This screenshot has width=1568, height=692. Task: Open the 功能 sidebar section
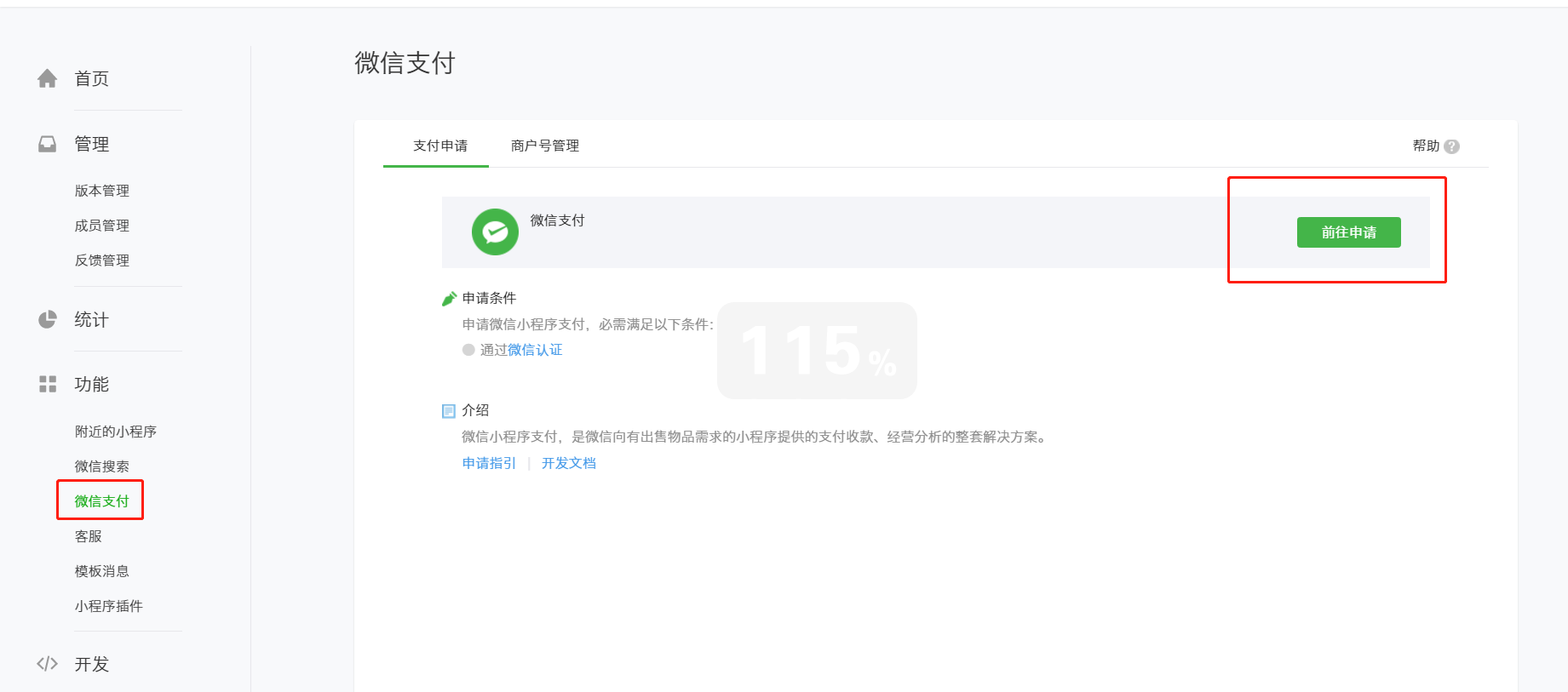coord(92,384)
